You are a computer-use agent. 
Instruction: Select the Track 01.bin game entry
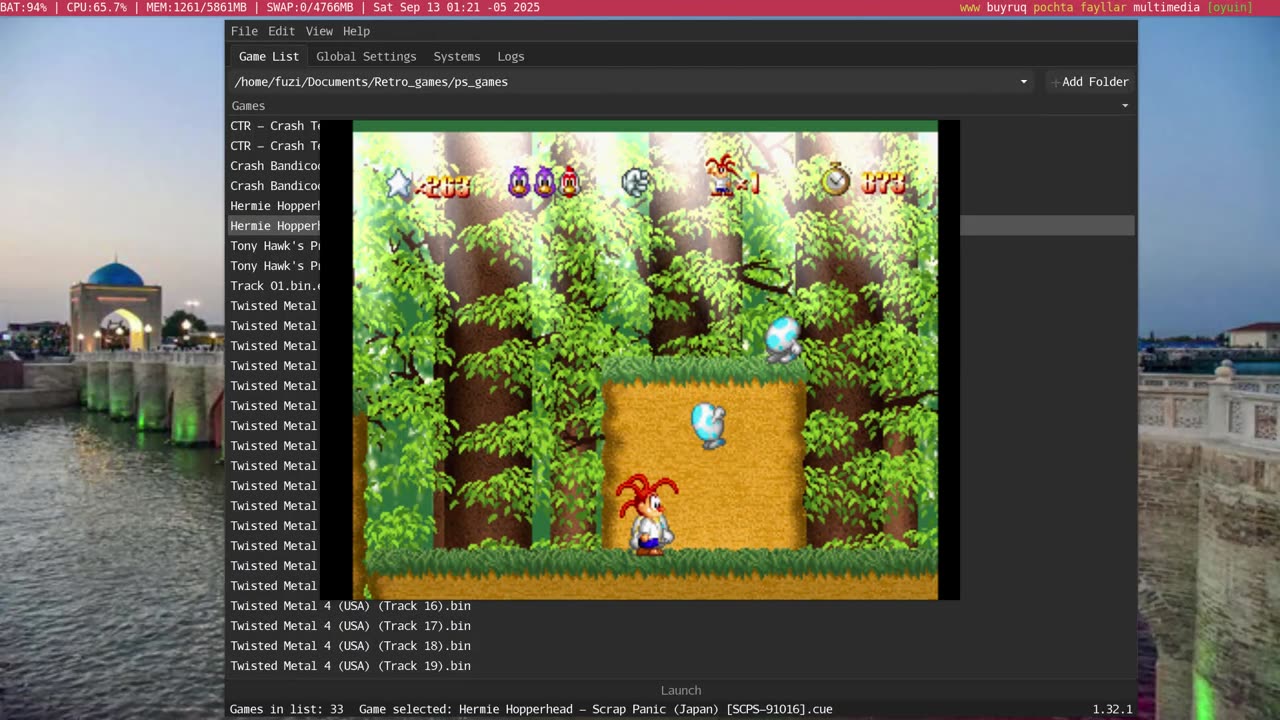[x=274, y=286]
